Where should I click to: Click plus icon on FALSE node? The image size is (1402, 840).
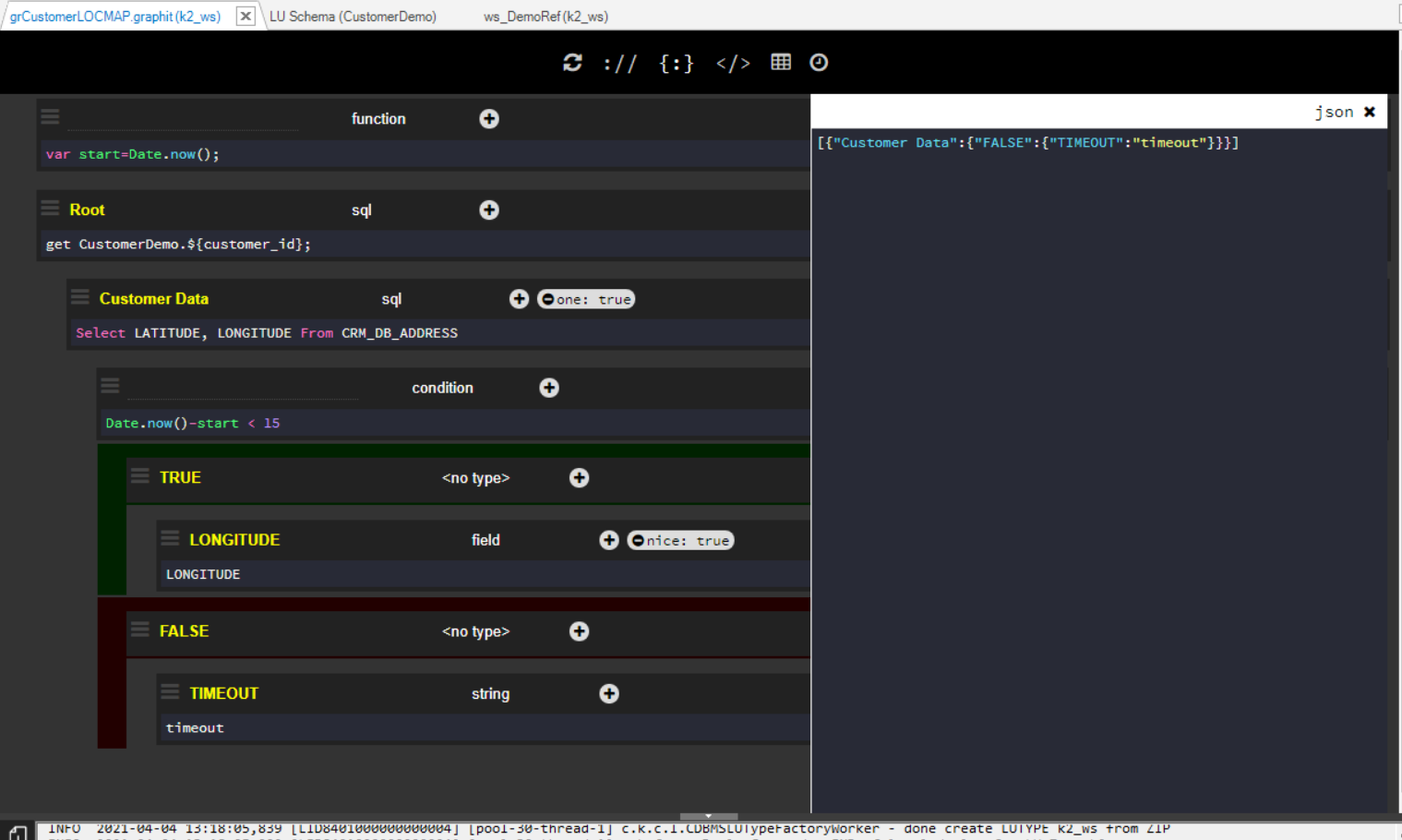click(x=579, y=631)
